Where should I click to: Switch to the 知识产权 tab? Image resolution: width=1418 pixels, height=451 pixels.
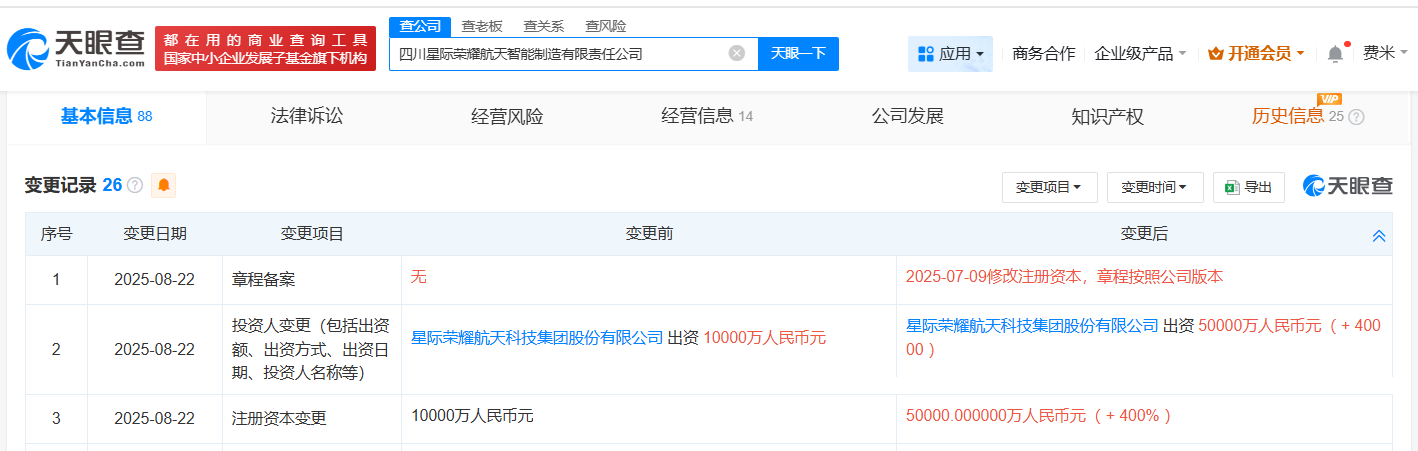tap(1107, 117)
